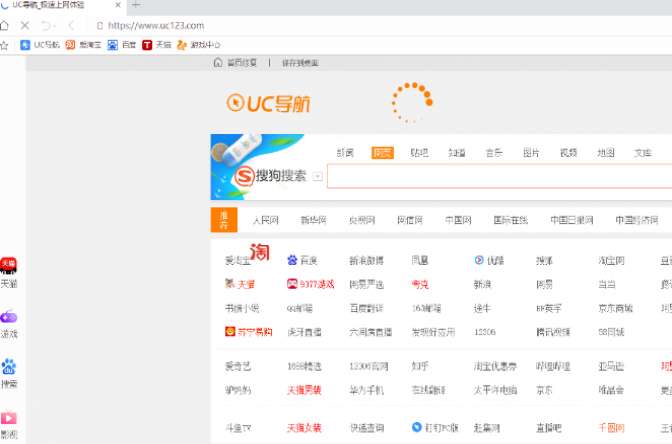Viewport: 672px width, 444px height.
Task: Open the 网易严选 link
Action: (366, 285)
